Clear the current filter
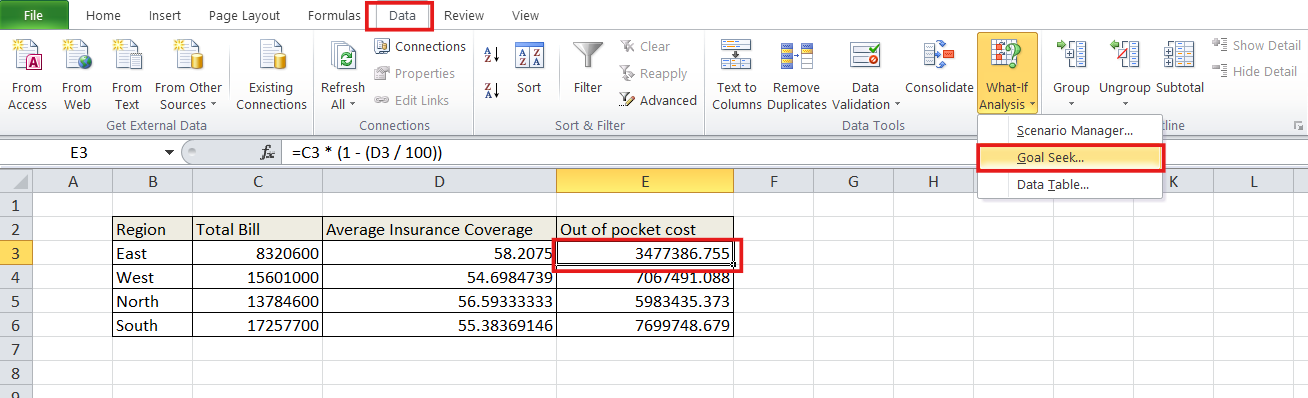Screen dimensions: 1308x398 point(645,46)
